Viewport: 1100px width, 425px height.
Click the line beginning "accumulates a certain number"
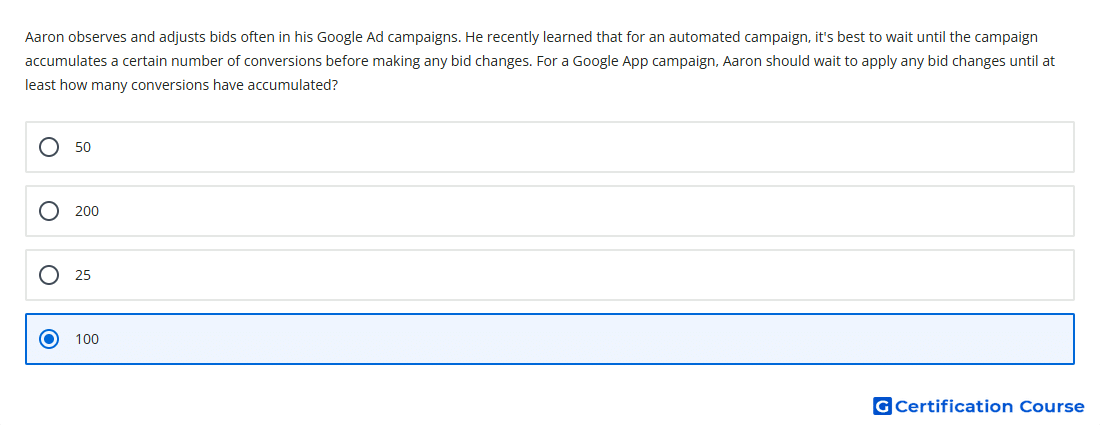[x=540, y=61]
